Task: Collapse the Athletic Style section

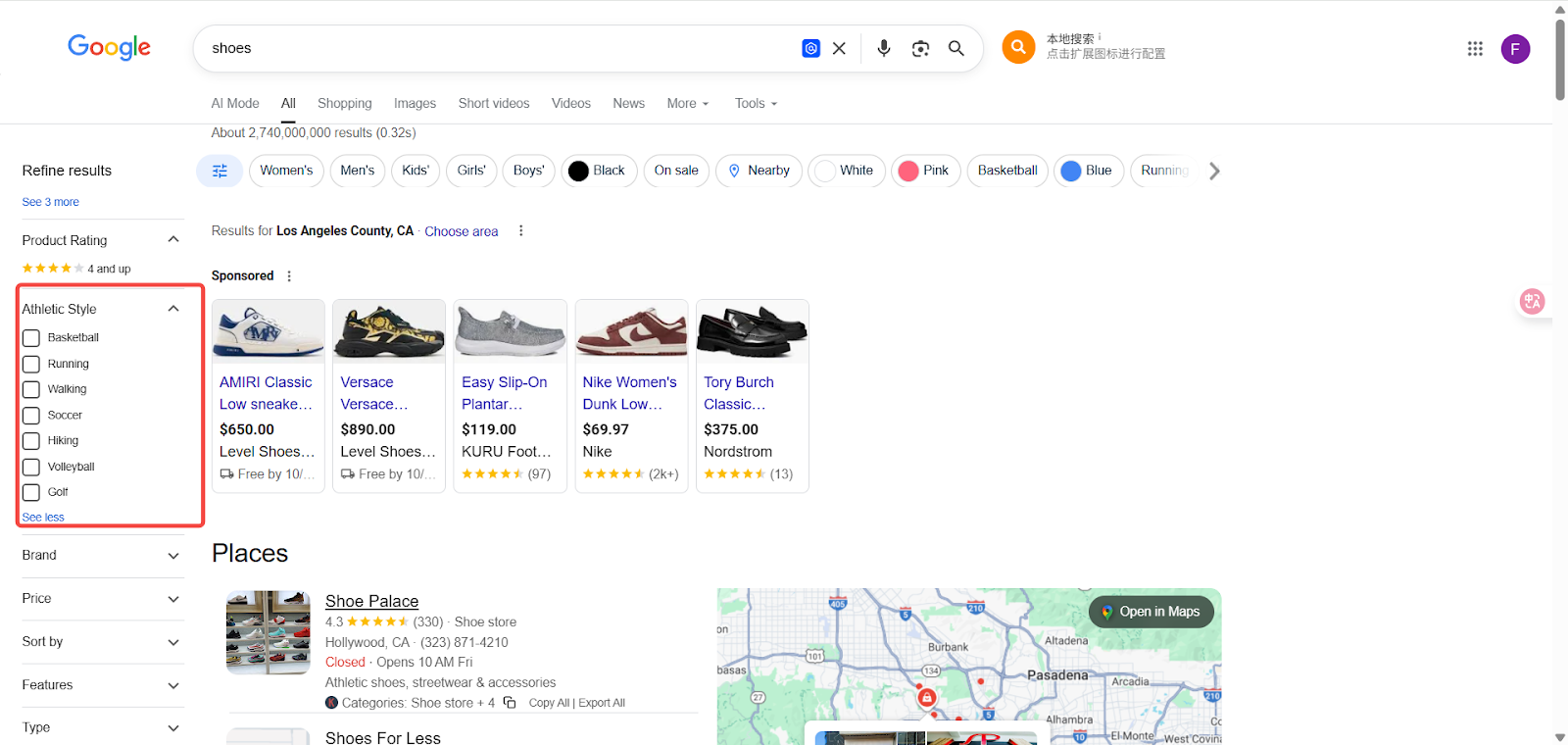Action: click(173, 309)
